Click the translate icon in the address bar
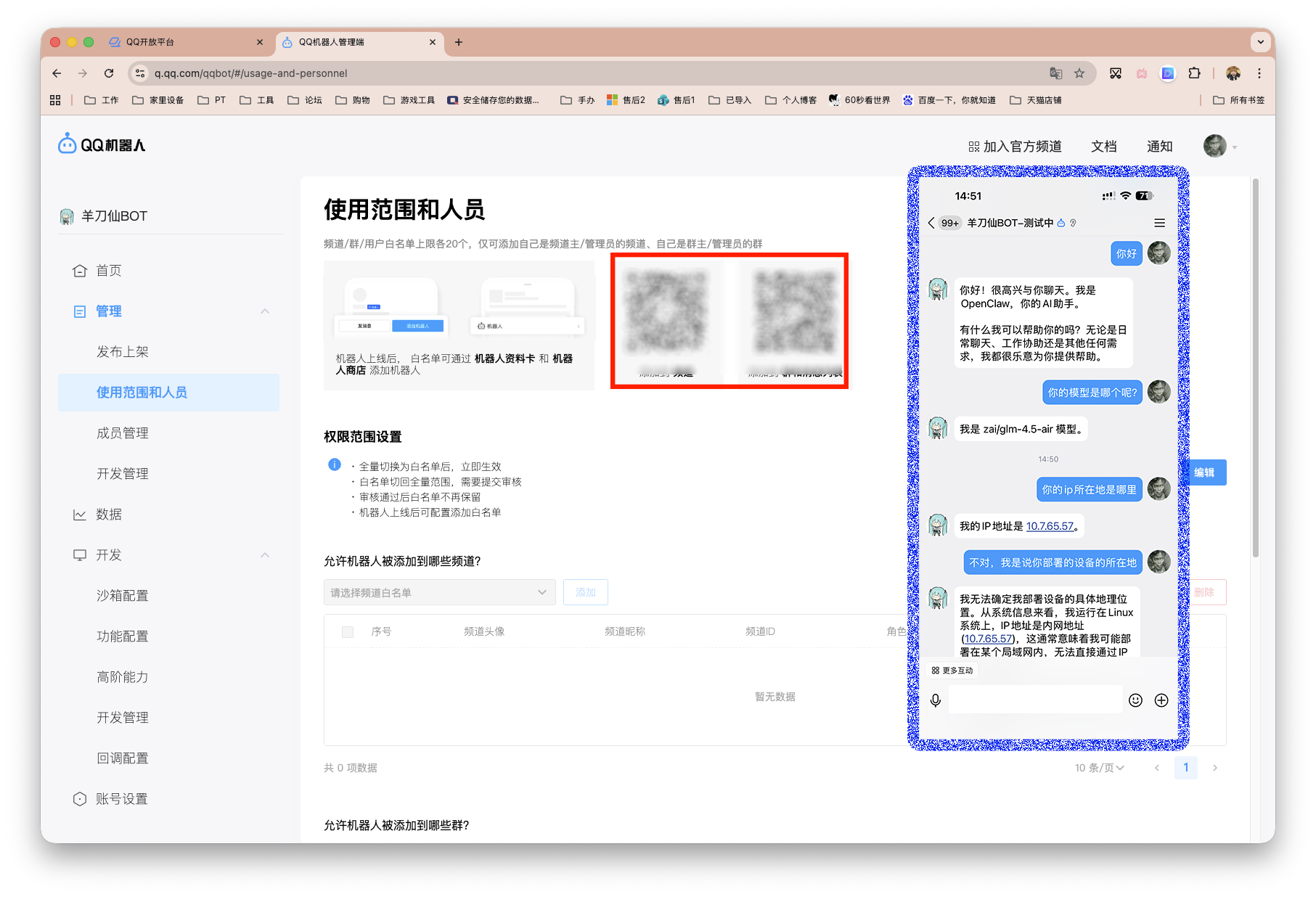Viewport: 1316px width, 897px height. (1056, 73)
